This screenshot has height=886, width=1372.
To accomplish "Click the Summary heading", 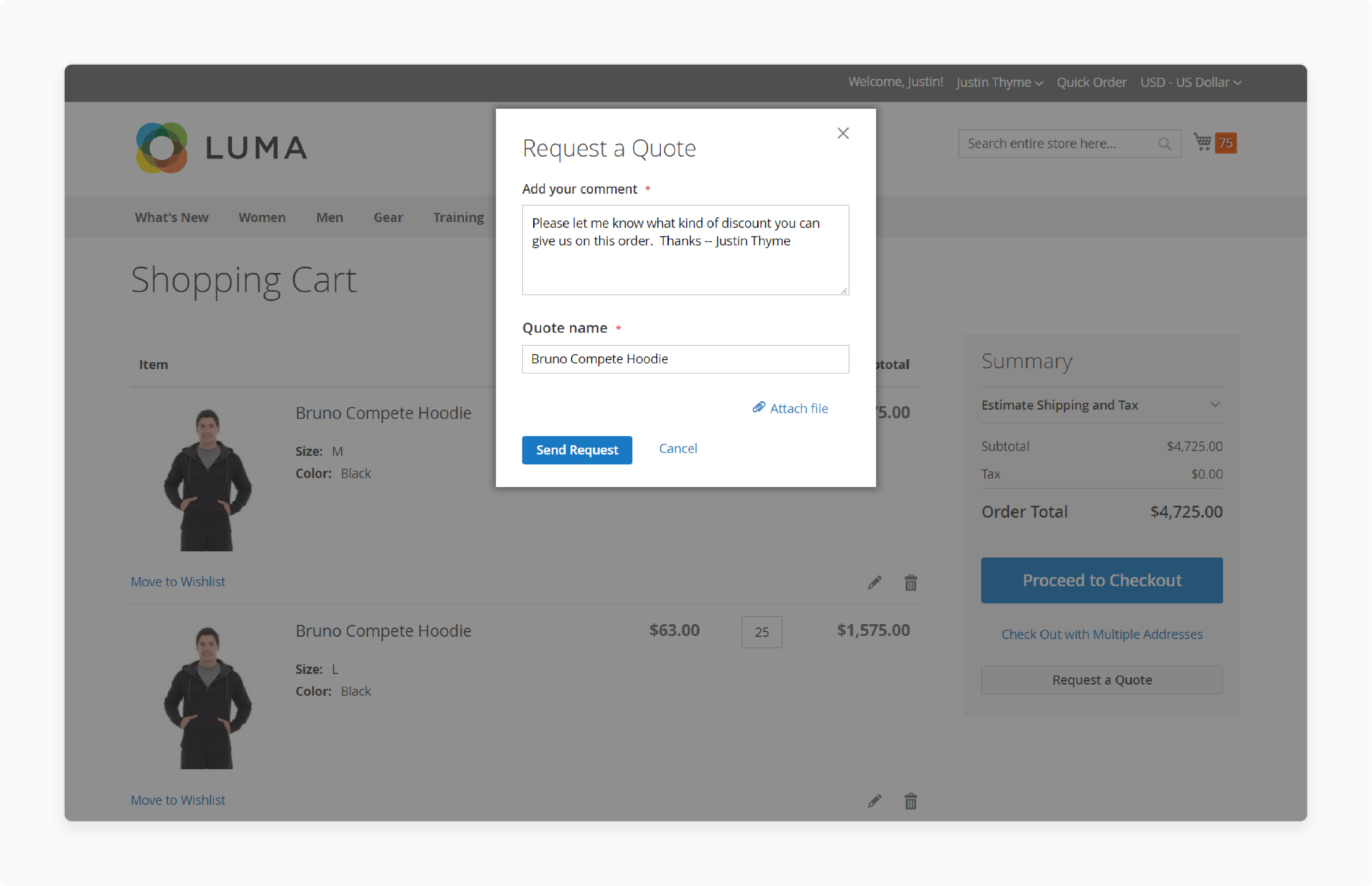I will click(1027, 361).
